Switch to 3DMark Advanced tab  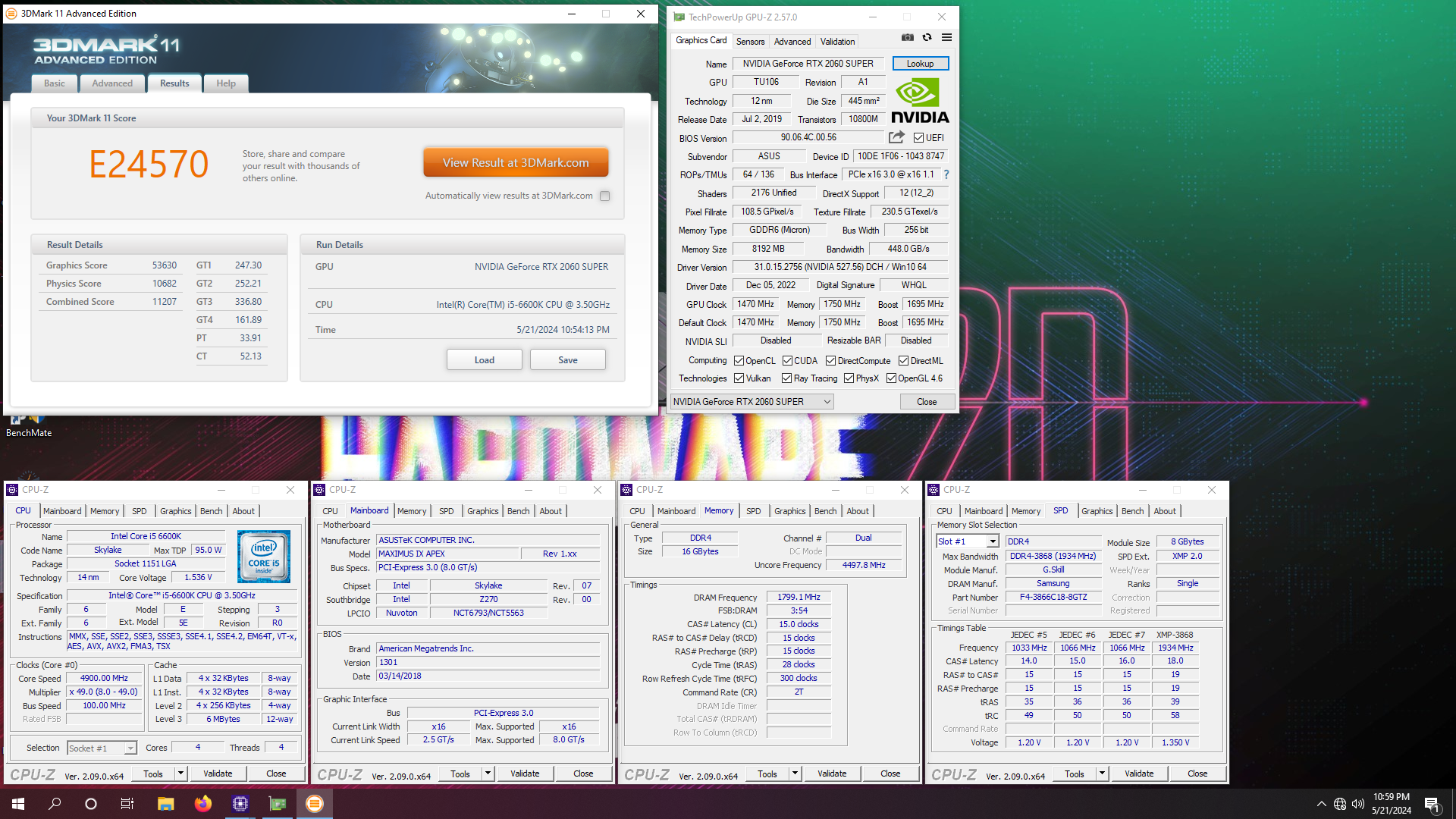[112, 83]
